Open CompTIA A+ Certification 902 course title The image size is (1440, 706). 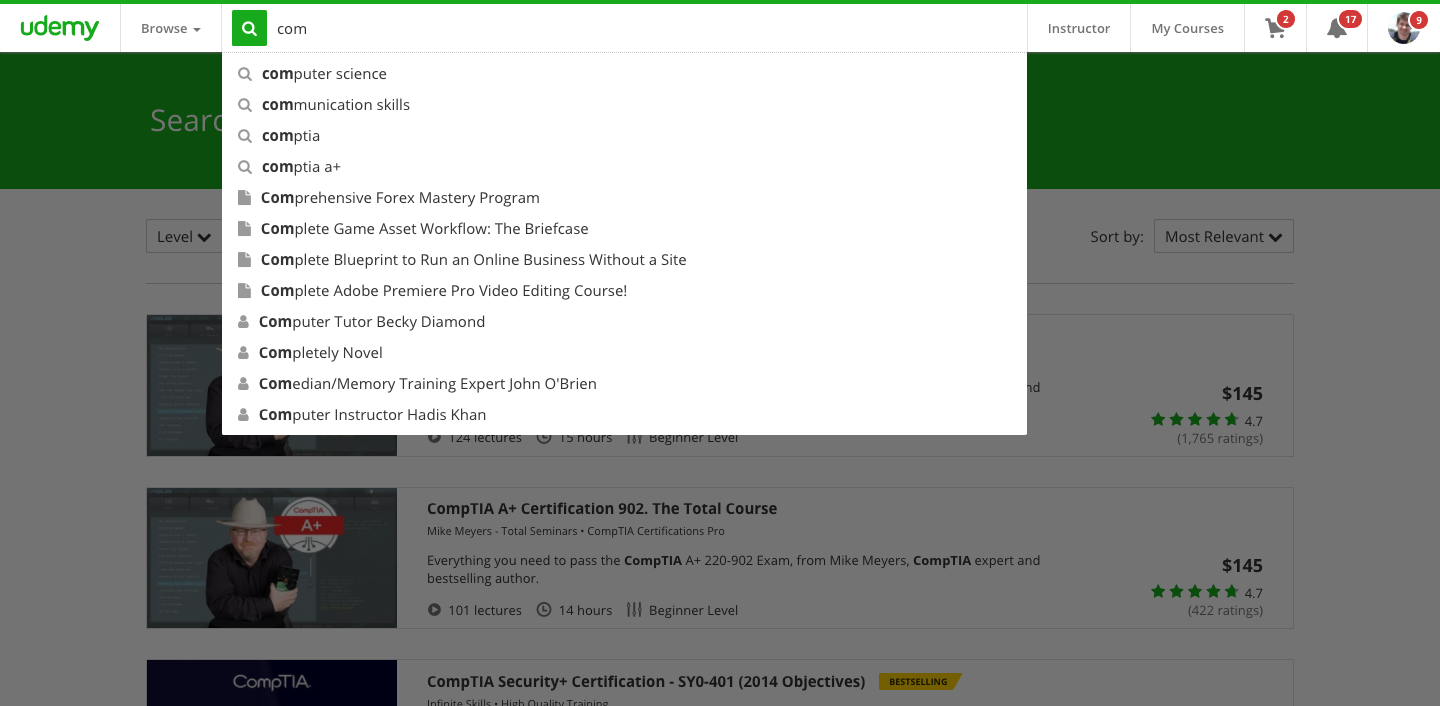coord(602,508)
